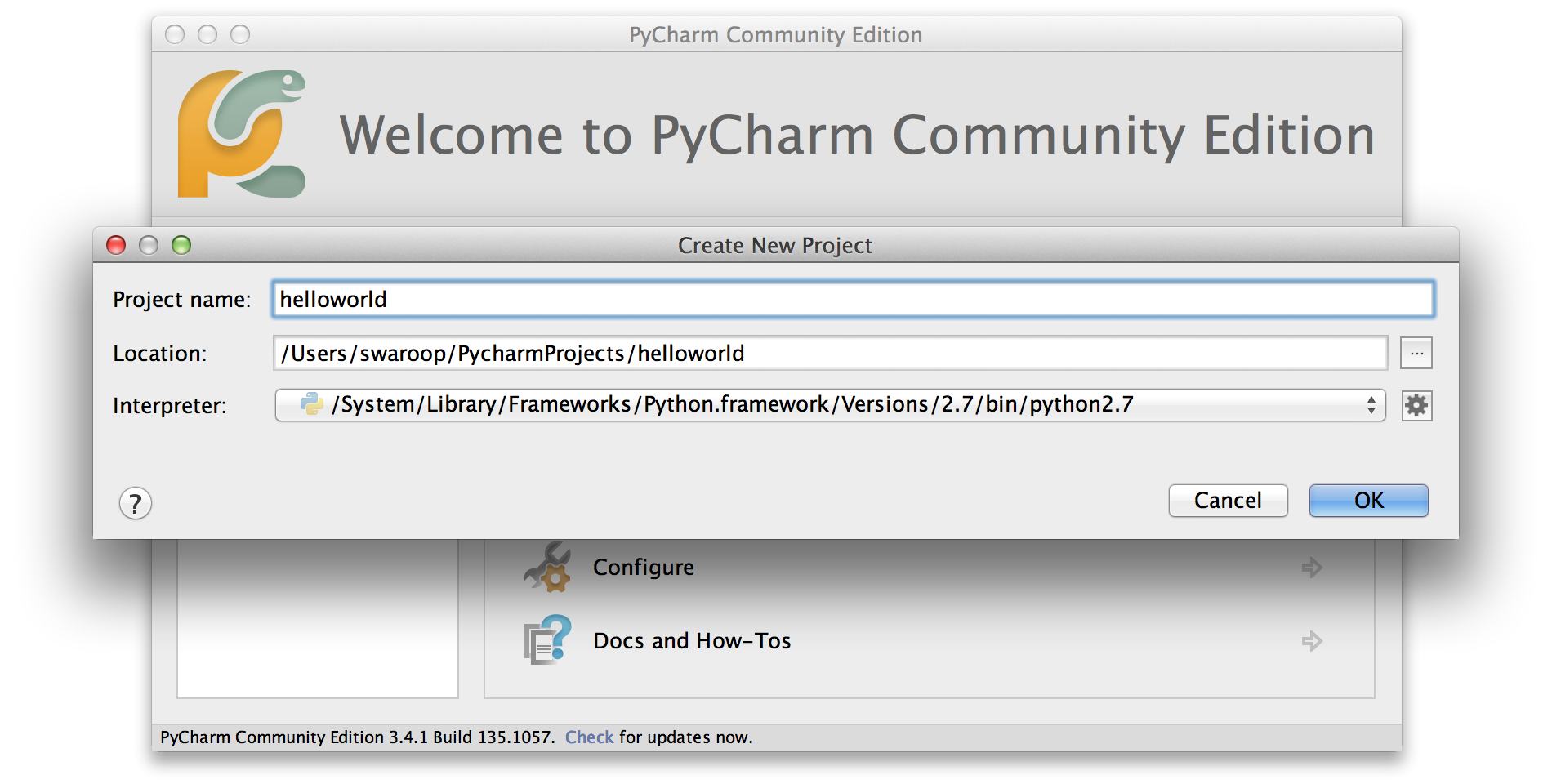Click the PyCharm logo on the welcome screen
The height and width of the screenshot is (784, 1552).
[x=242, y=134]
